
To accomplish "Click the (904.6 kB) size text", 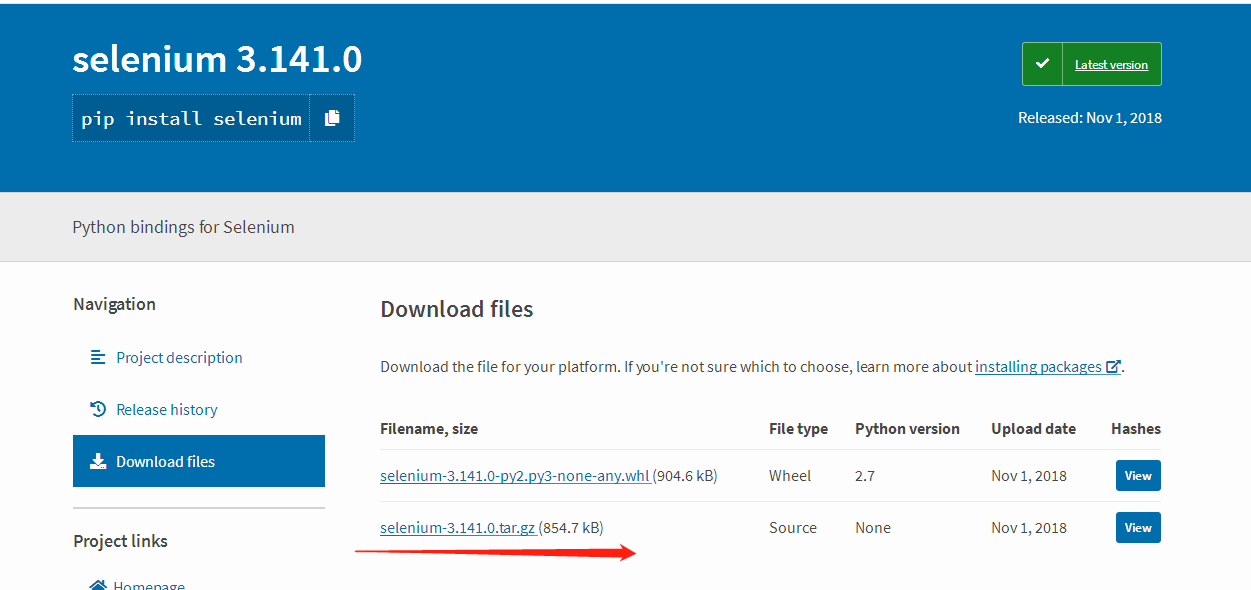I will (686, 476).
